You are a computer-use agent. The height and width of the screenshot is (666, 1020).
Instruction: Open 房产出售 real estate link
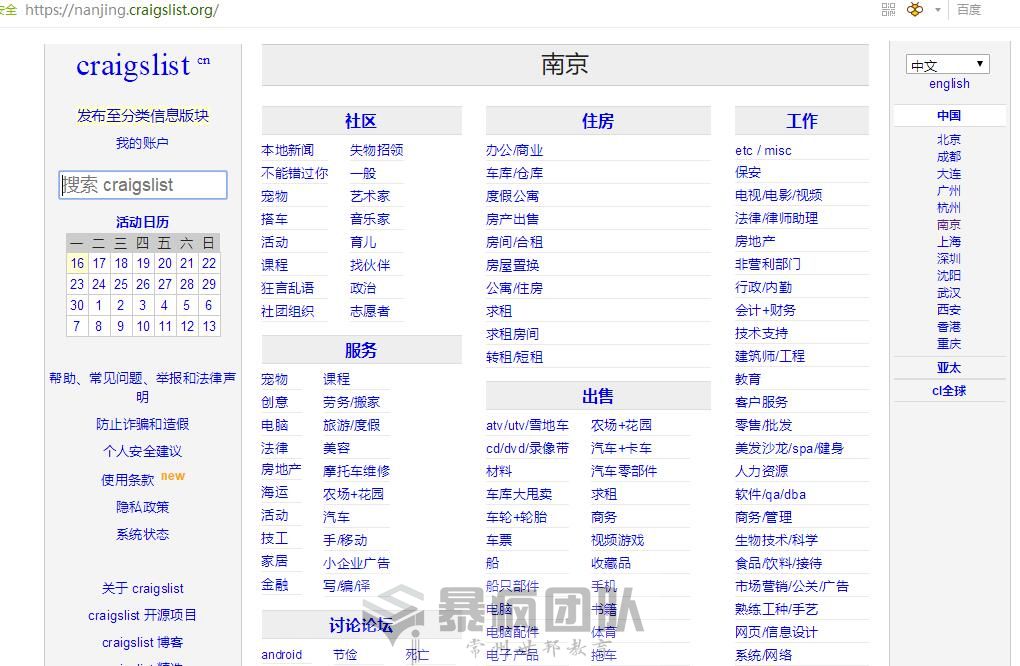tap(513, 219)
